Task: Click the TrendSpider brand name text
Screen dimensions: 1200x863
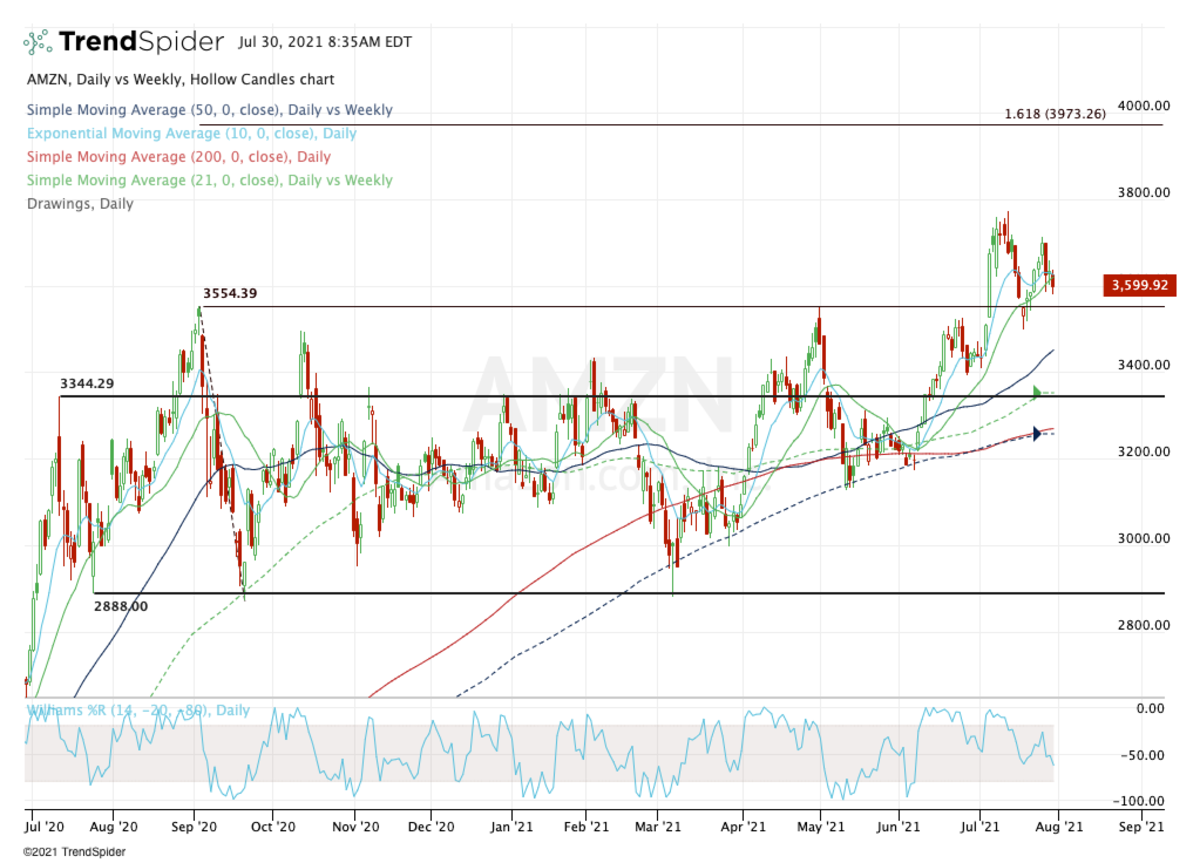Action: tap(141, 42)
